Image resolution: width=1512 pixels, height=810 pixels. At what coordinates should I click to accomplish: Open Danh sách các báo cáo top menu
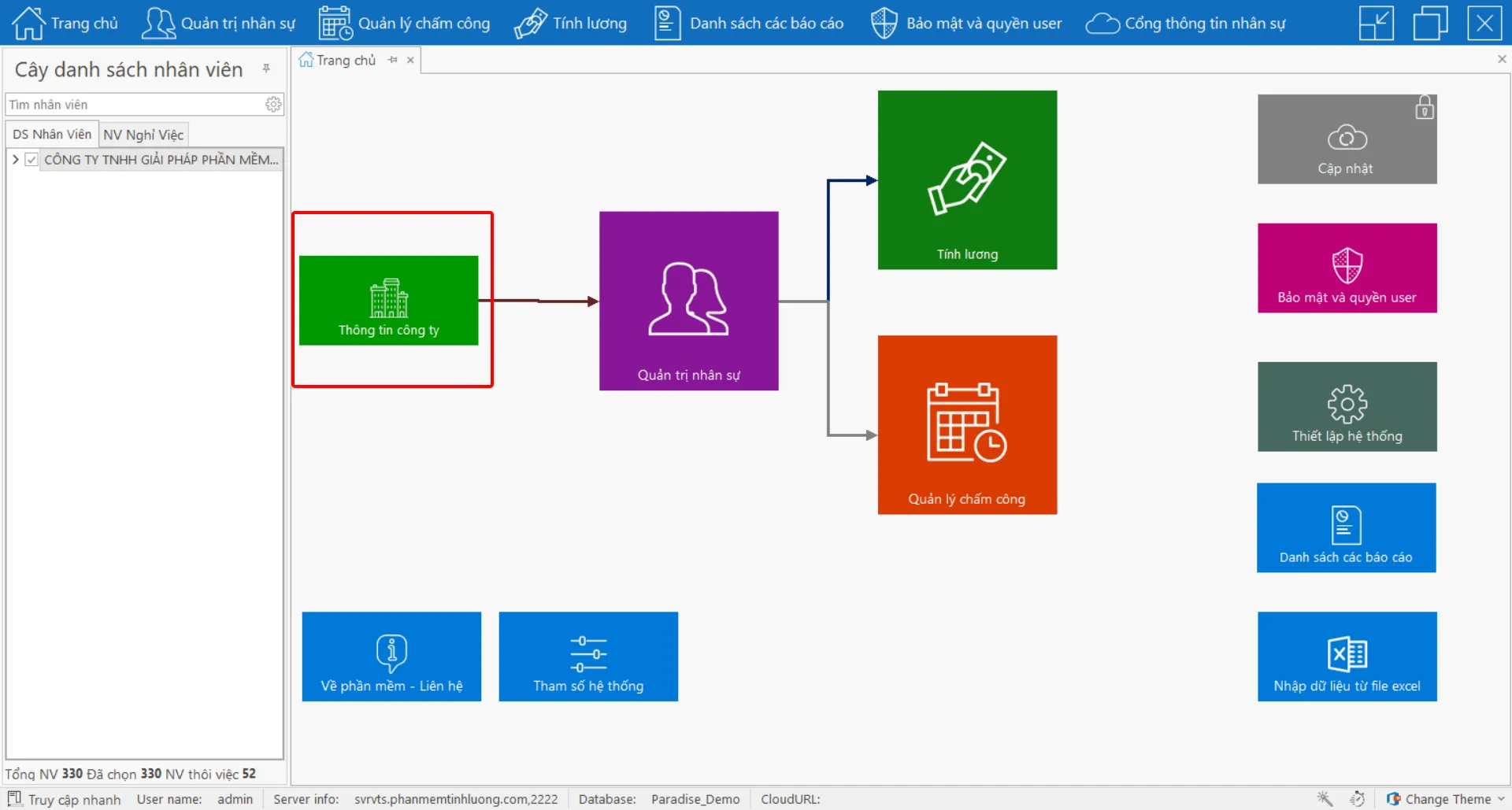pos(749,23)
